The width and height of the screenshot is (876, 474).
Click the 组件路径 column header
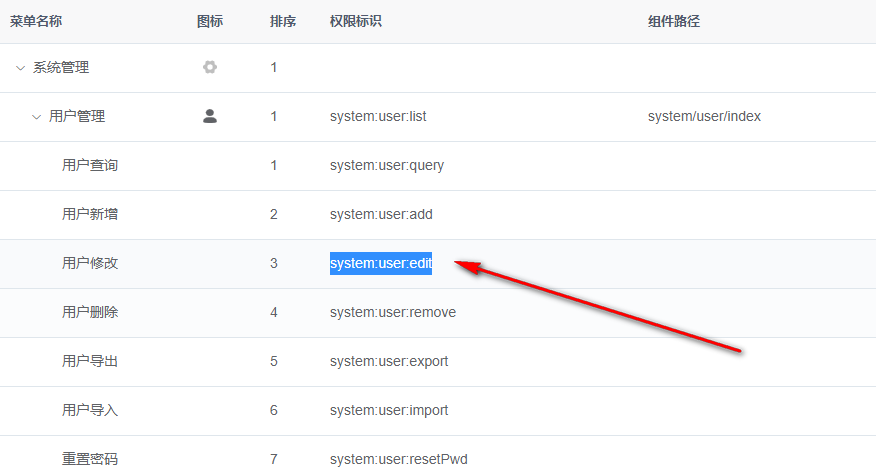(x=674, y=21)
